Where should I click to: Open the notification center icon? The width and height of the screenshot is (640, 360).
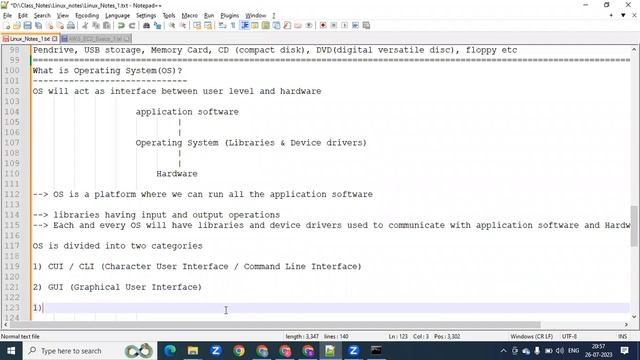tap(624, 351)
